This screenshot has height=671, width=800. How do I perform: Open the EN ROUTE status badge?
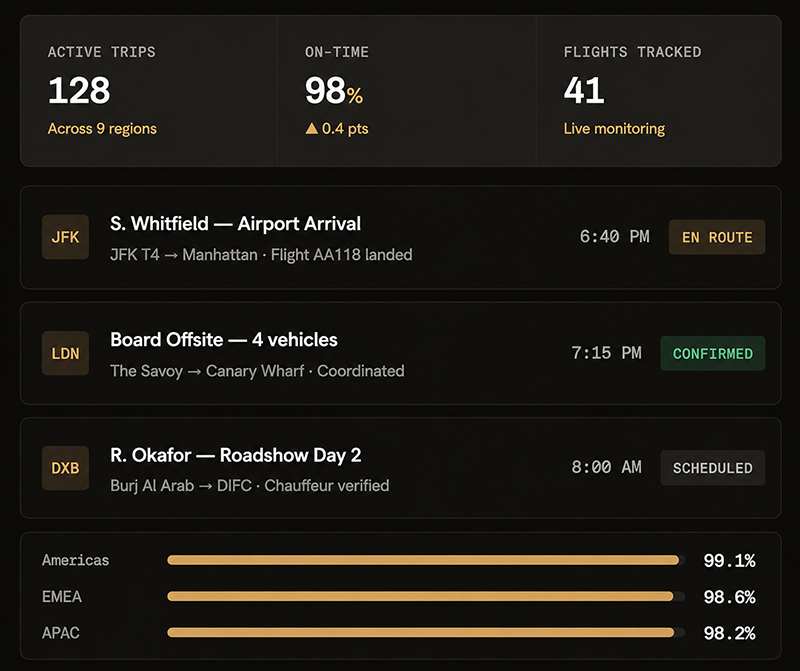[x=717, y=237]
